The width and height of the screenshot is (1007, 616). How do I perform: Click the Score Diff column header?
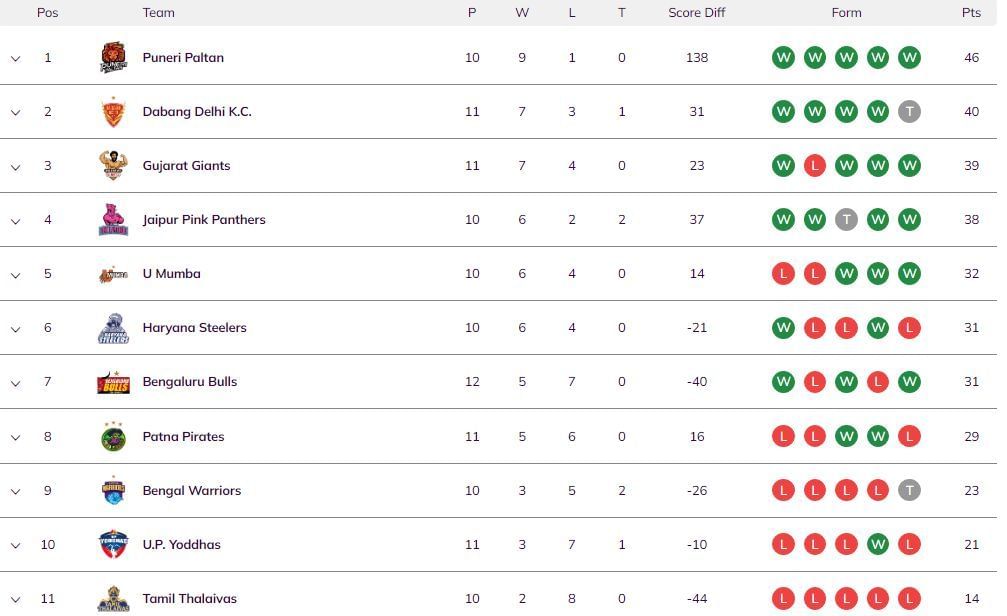[x=697, y=13]
